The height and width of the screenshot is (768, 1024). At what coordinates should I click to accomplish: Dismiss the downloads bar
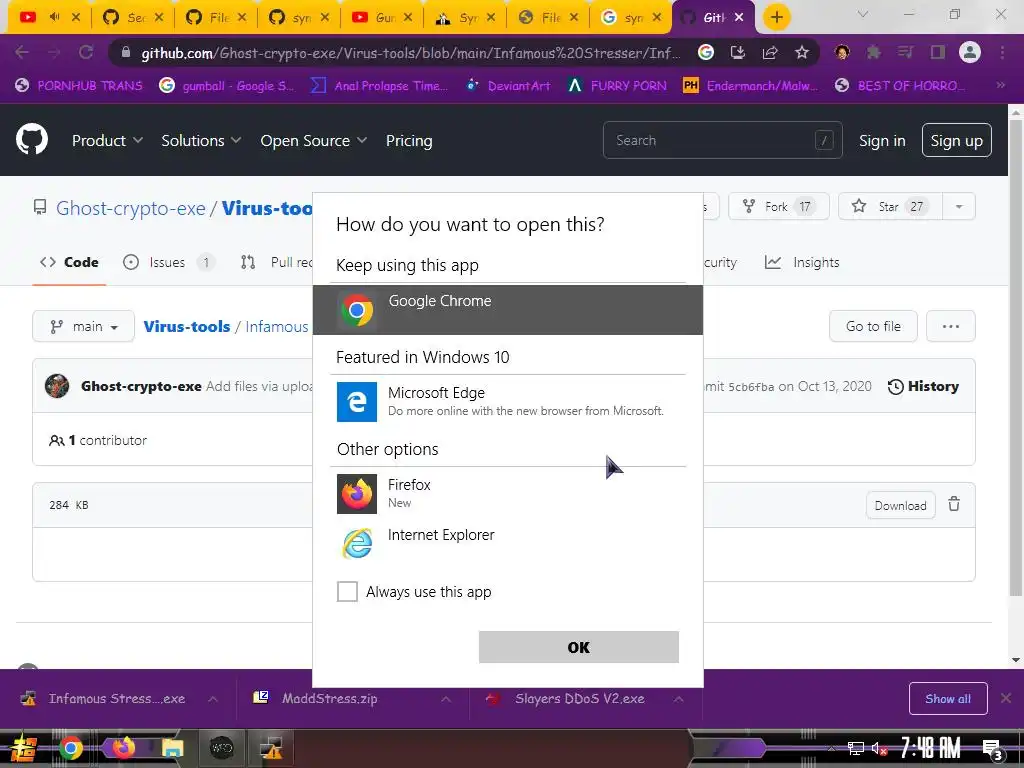[1006, 699]
